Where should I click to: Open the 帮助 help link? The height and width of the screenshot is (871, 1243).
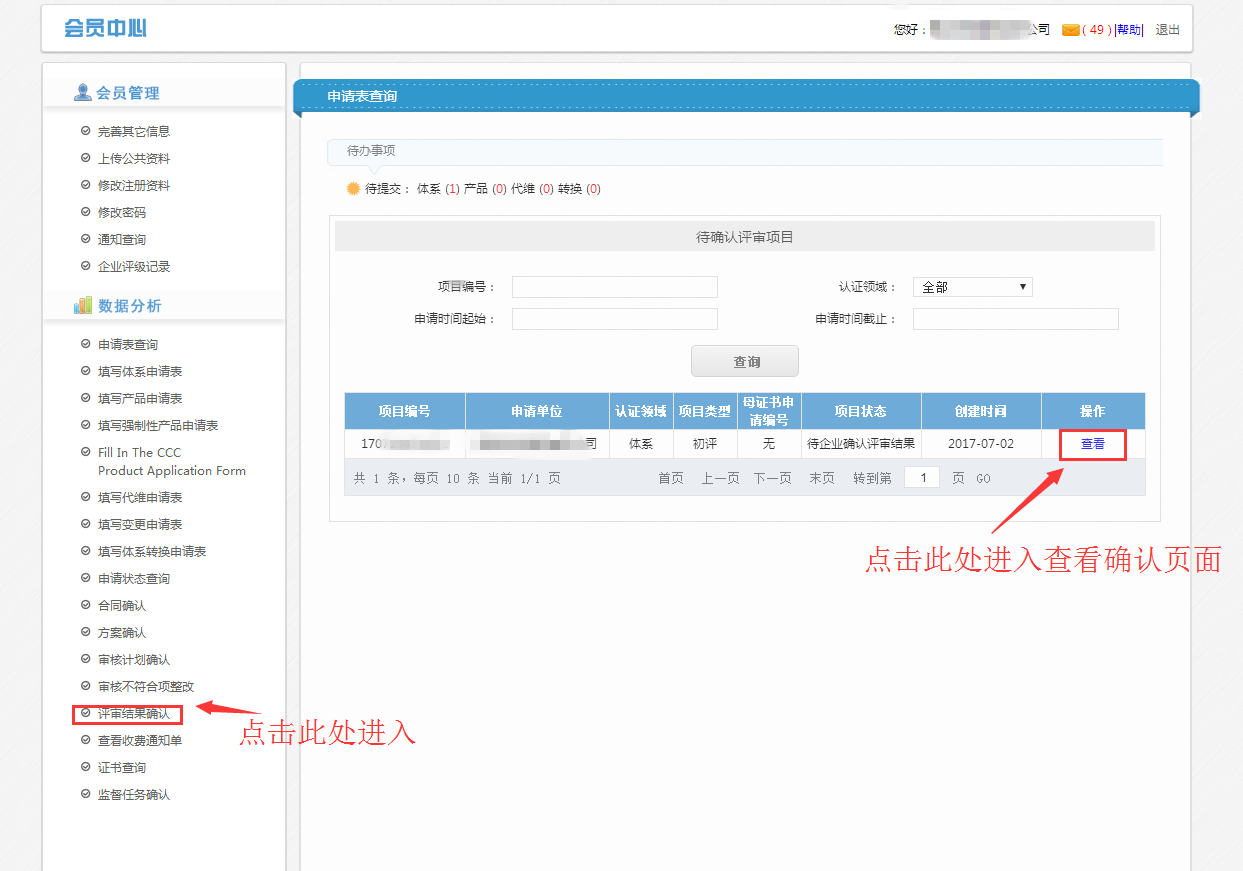(1128, 30)
